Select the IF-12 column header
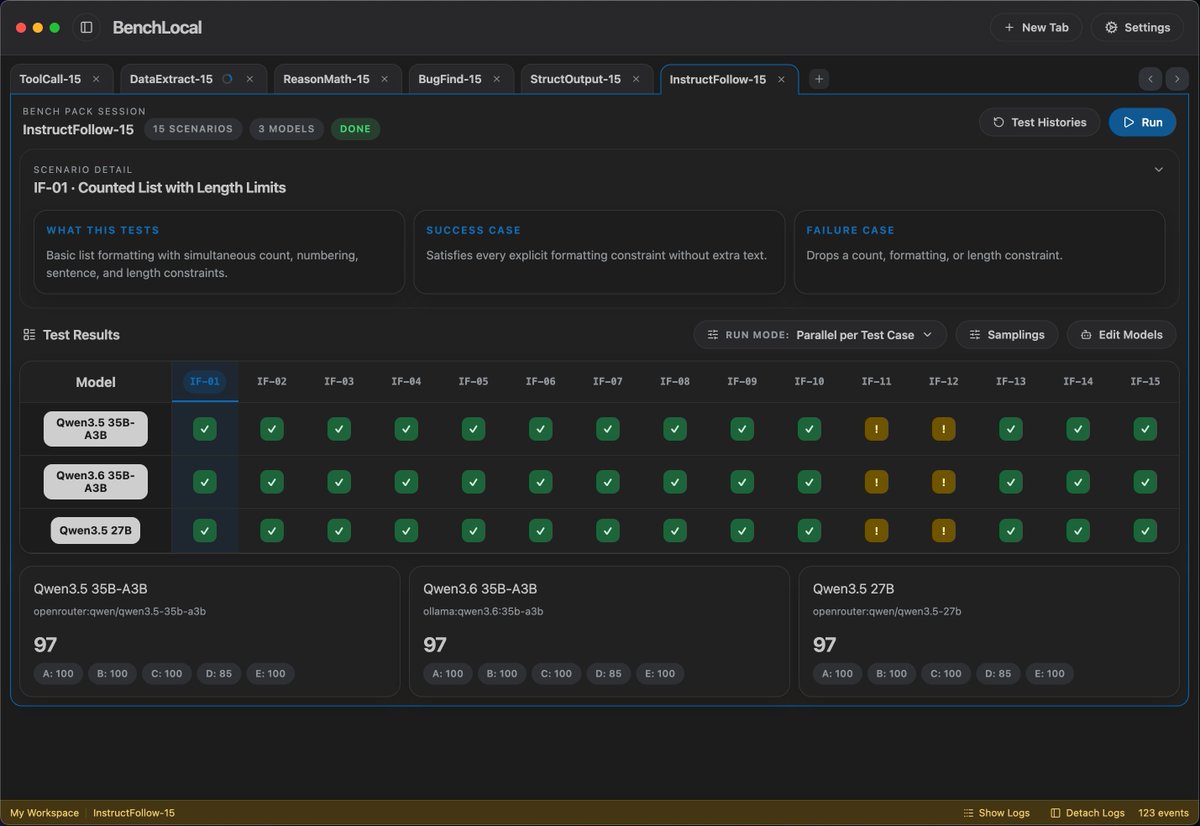This screenshot has width=1200, height=826. 943,381
